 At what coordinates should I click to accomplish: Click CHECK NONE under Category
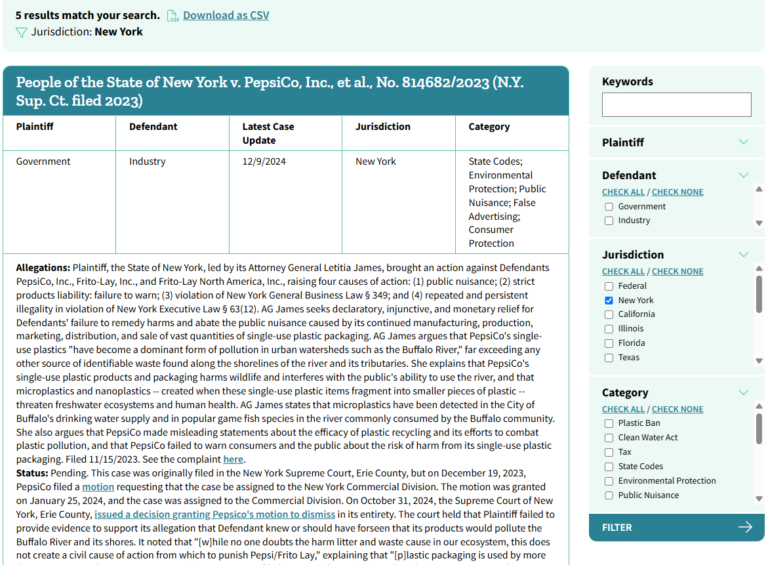[677, 409]
